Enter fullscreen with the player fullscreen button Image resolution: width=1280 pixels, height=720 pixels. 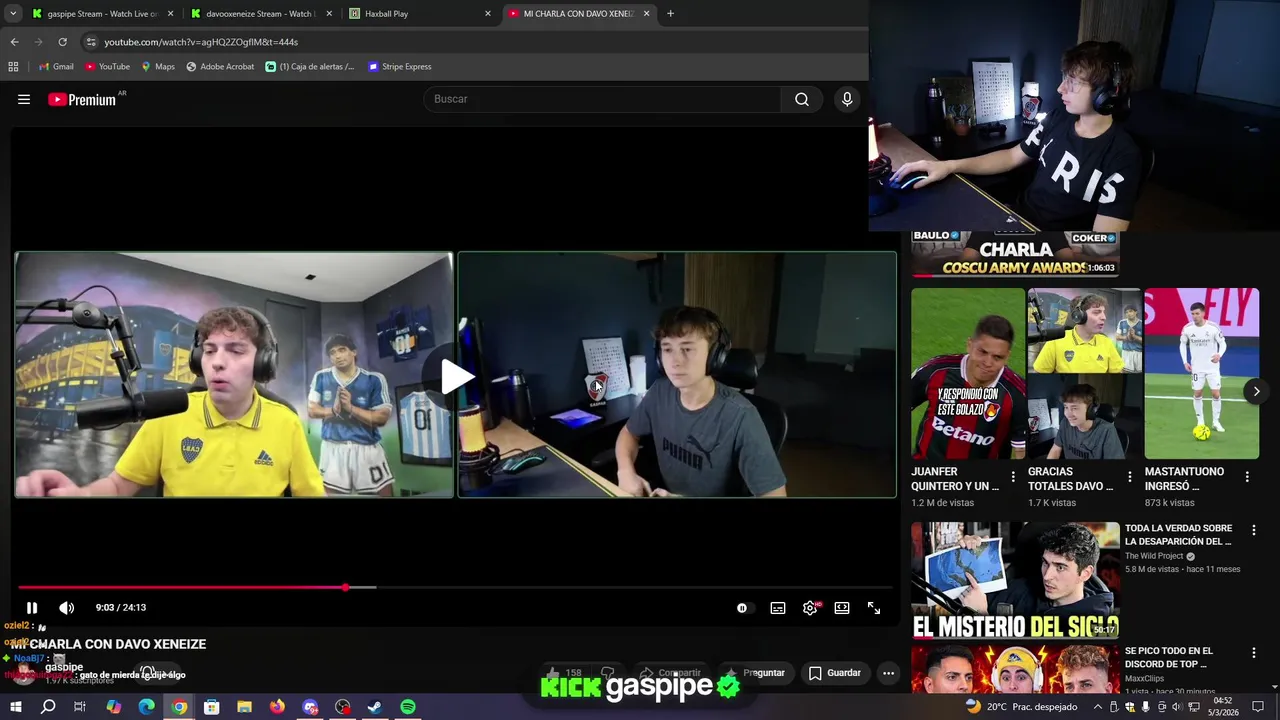[874, 608]
